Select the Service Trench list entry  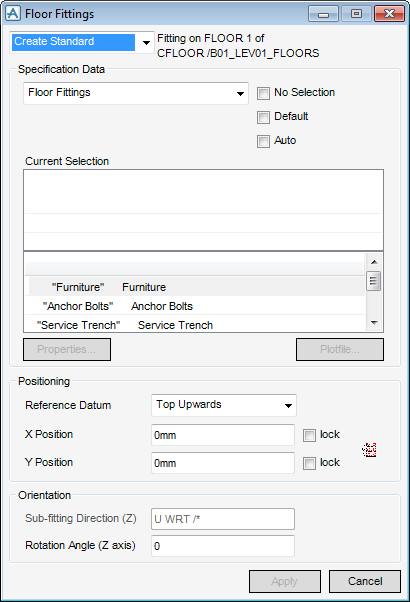tap(195, 325)
